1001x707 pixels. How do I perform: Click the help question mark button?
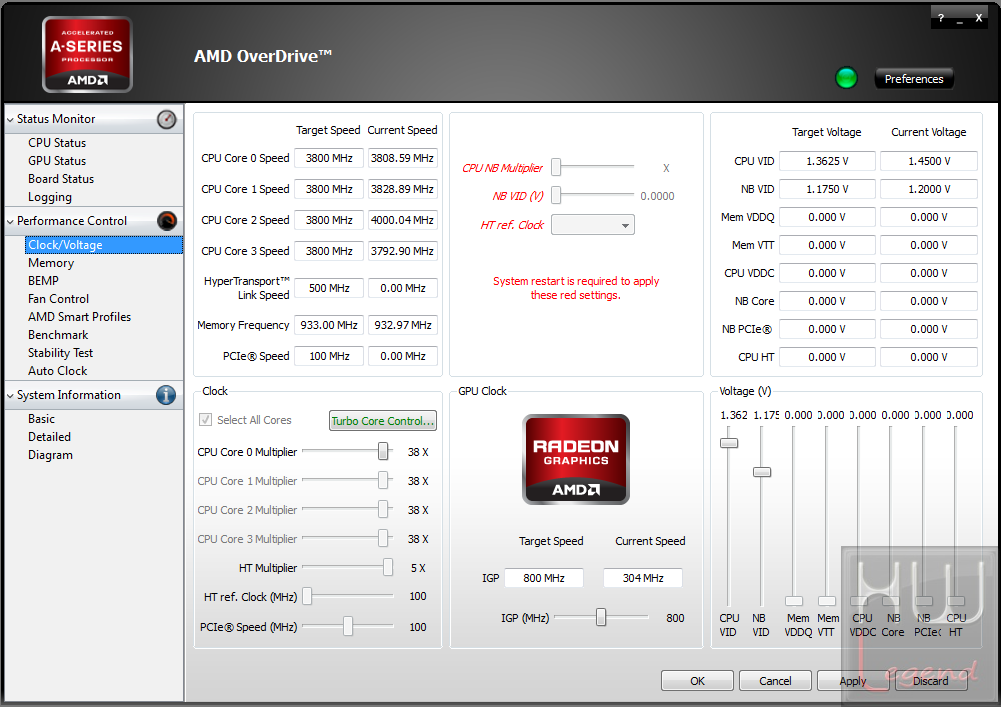pos(940,18)
